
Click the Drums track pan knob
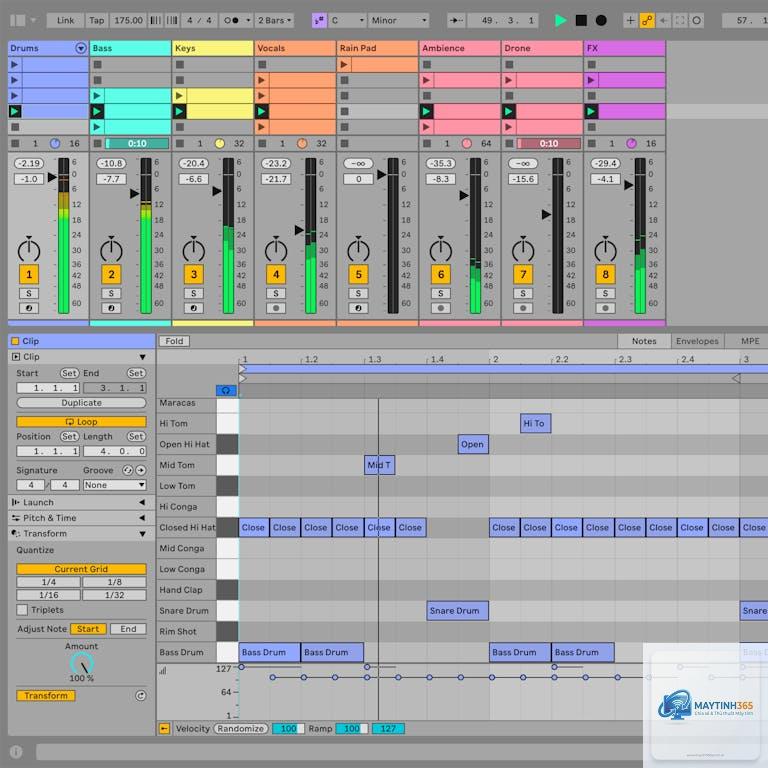click(29, 250)
